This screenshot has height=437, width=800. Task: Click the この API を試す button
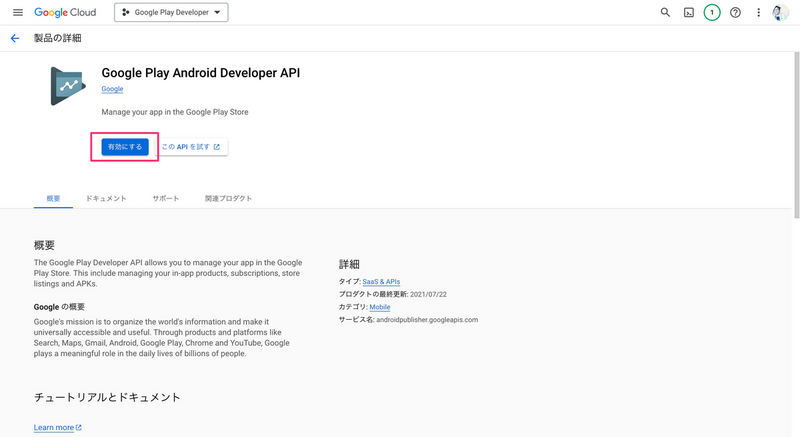click(191, 147)
